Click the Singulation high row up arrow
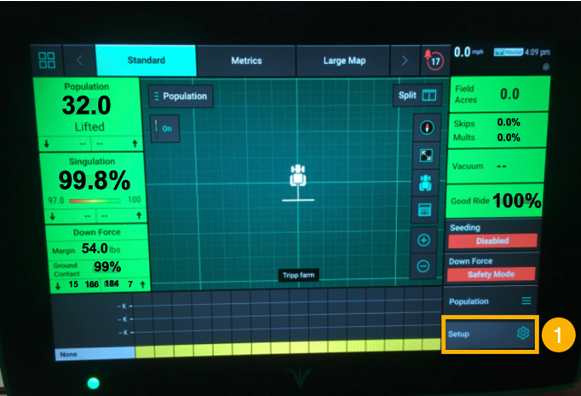581x396 pixels. [139, 216]
